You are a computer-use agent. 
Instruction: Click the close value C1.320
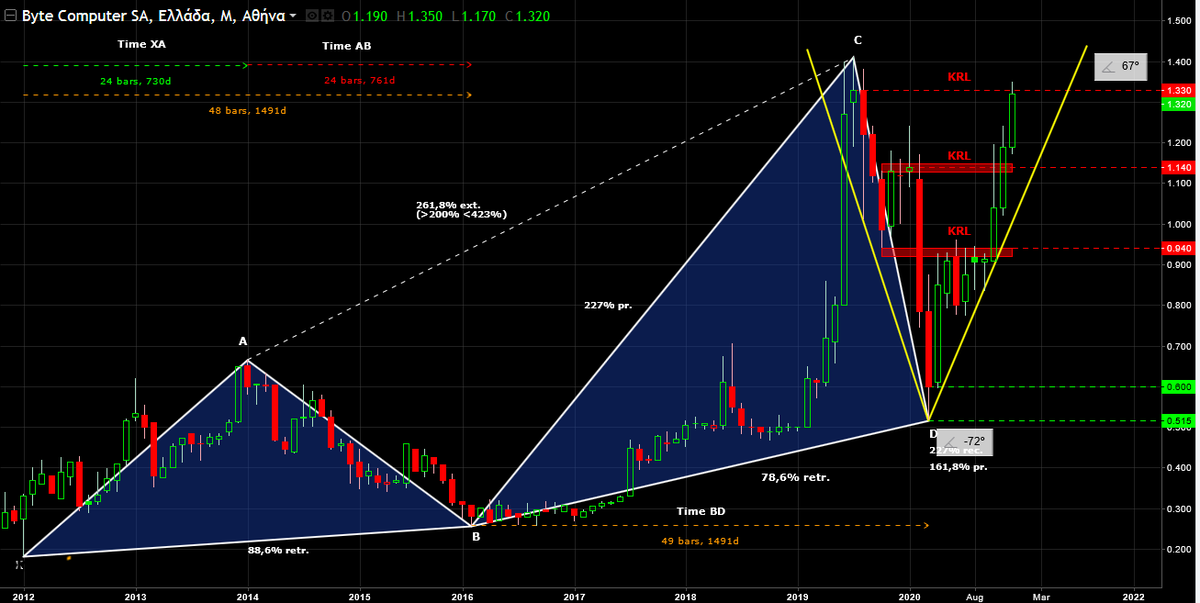530,17
